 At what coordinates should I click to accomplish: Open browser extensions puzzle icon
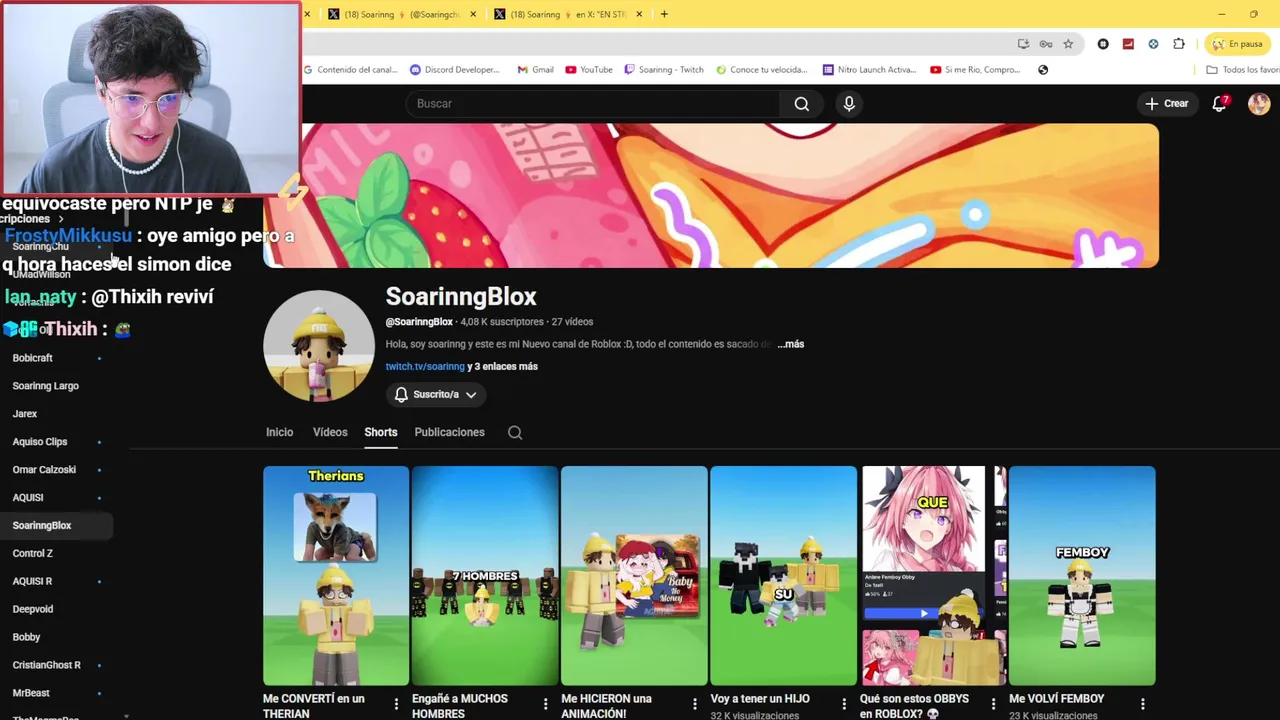coord(1179,44)
